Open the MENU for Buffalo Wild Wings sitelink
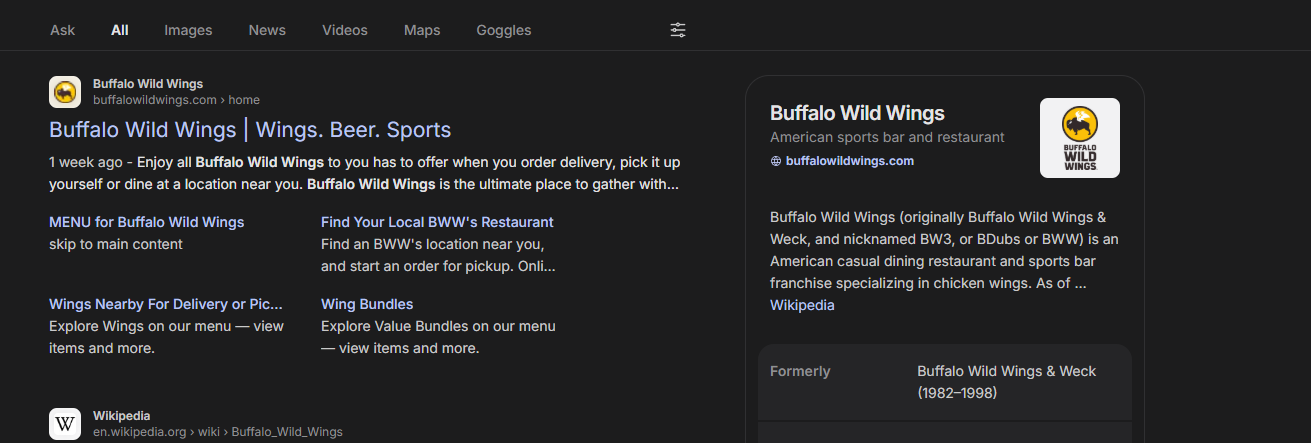Viewport: 1311px width, 443px height. click(147, 222)
